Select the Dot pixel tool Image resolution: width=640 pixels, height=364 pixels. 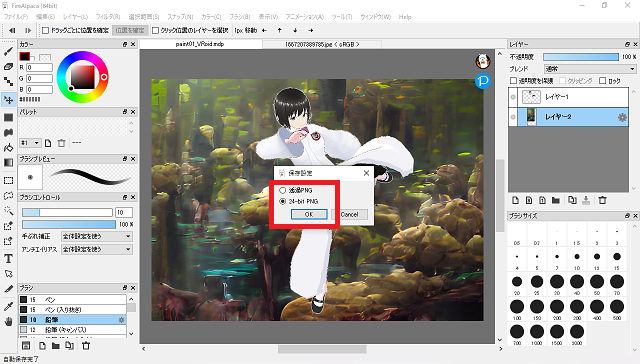pos(8,81)
